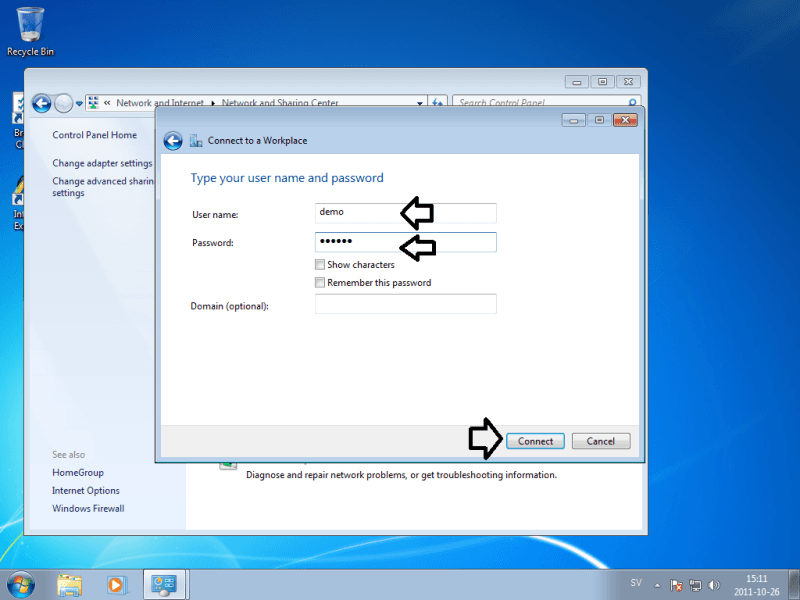Click the back arrow in Connect to a Workplace
The width and height of the screenshot is (800, 600).
pyautogui.click(x=172, y=141)
